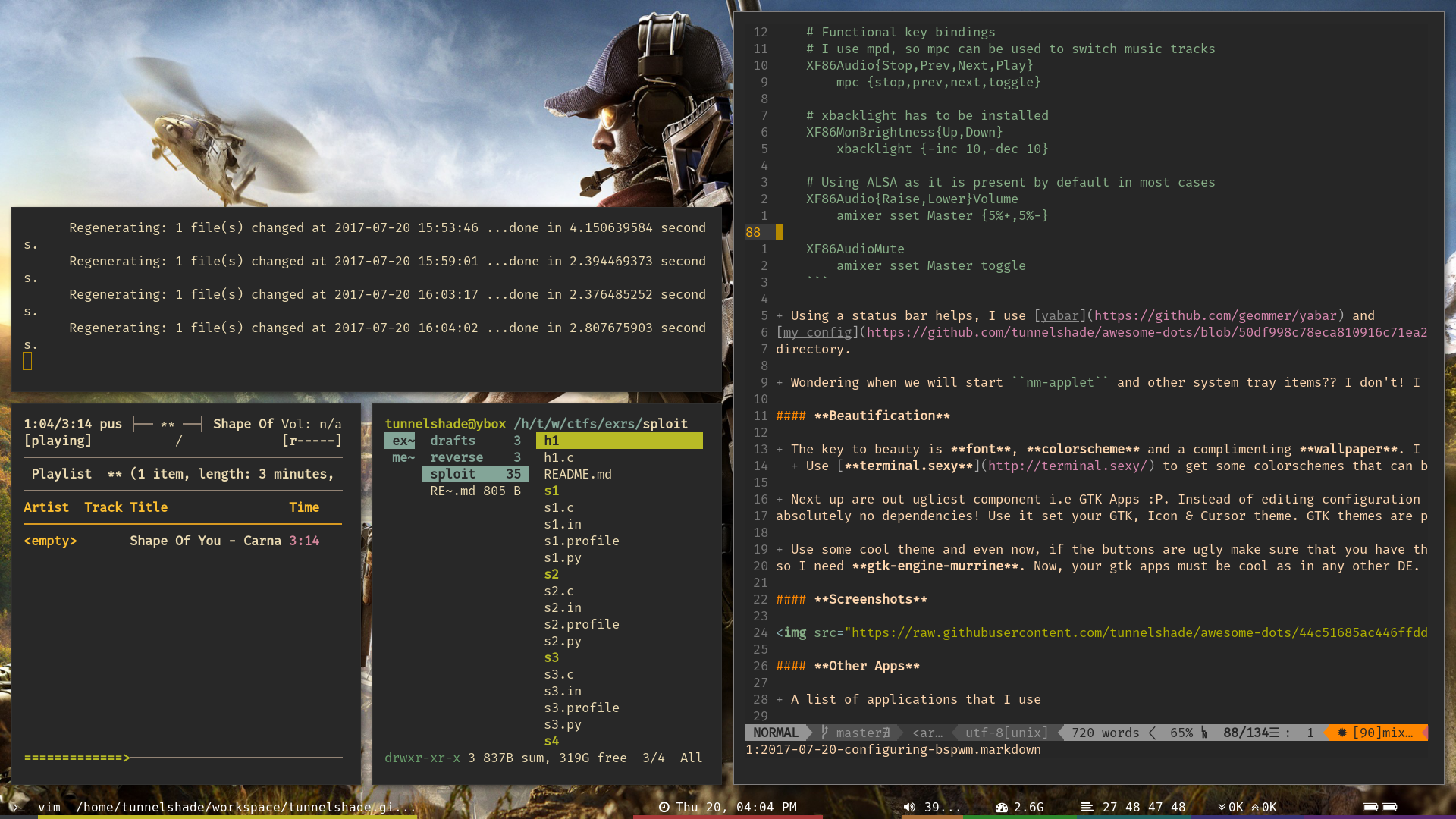Select the highlighted h1 file
Screen dimensions: 1456x819
click(x=551, y=441)
